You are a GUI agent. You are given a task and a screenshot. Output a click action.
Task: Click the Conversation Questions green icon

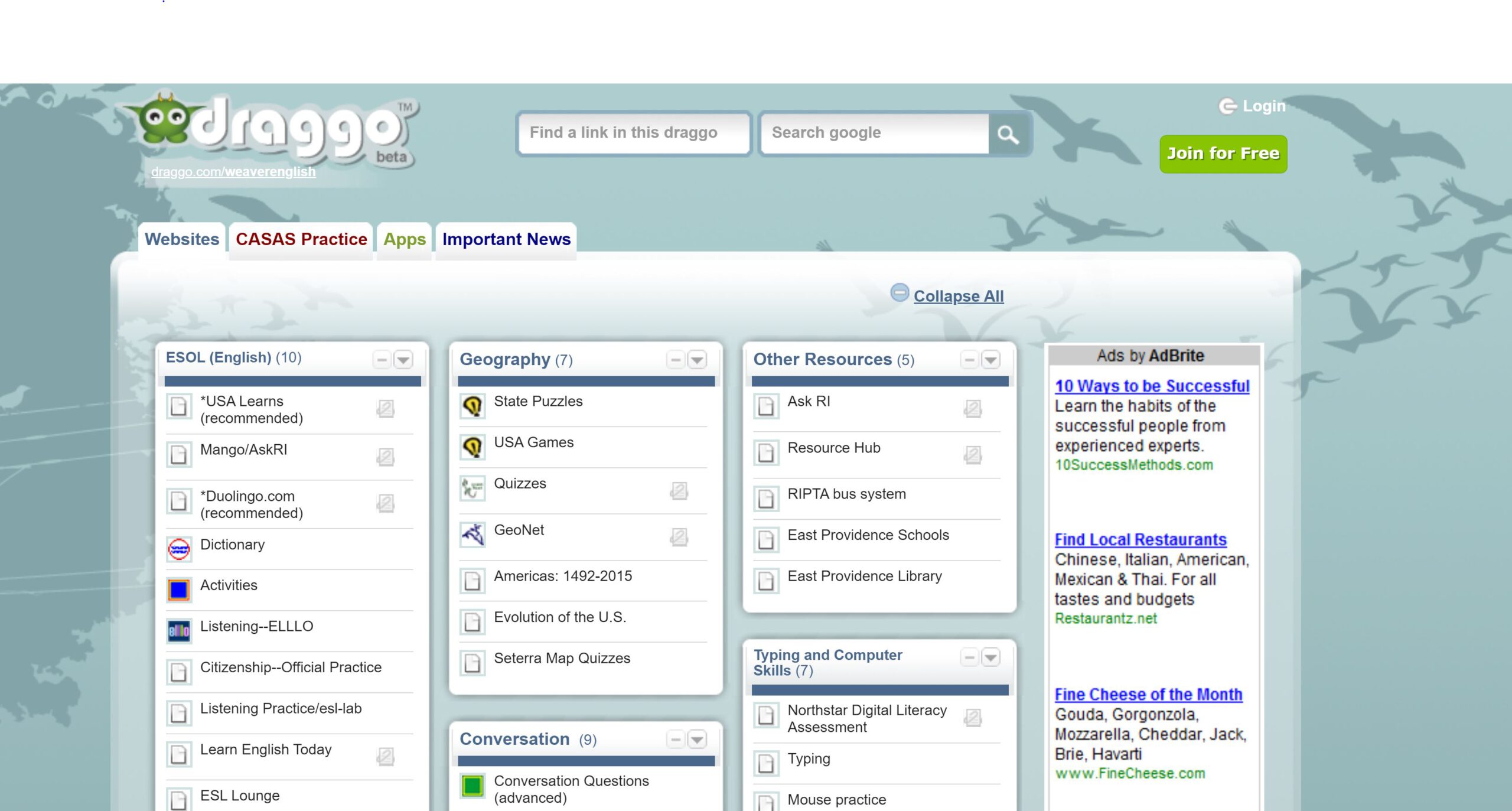[472, 786]
